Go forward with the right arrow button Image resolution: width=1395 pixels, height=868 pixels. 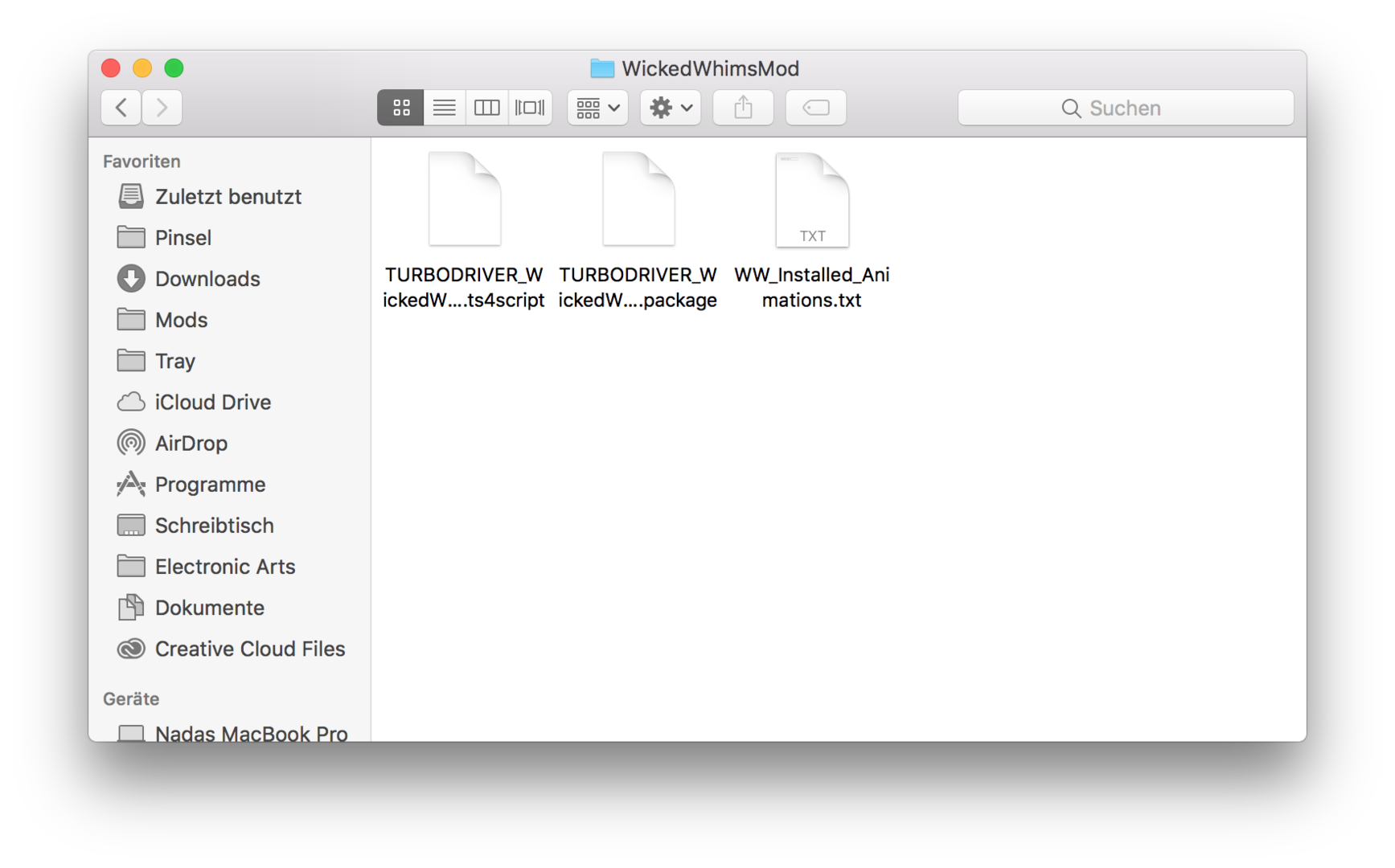(x=162, y=108)
